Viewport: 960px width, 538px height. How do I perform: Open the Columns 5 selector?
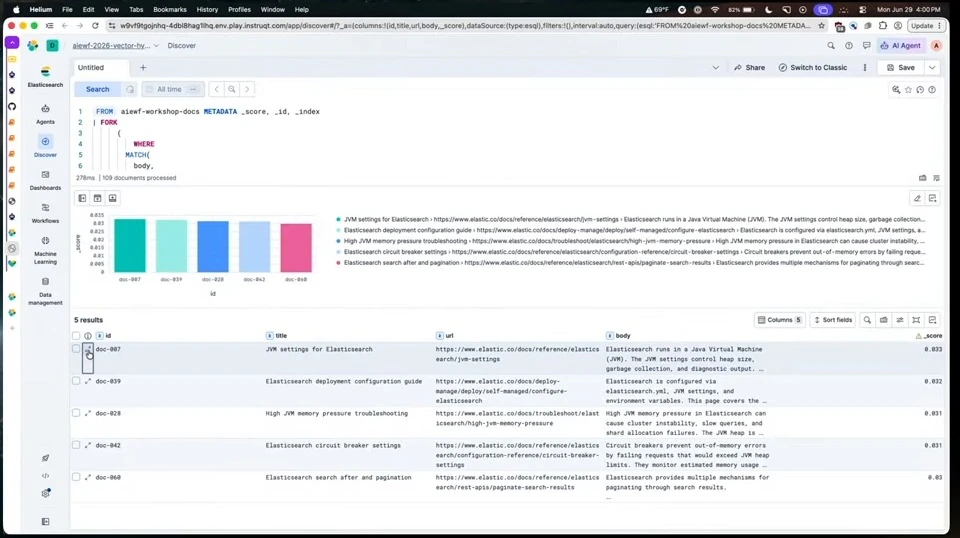point(779,319)
